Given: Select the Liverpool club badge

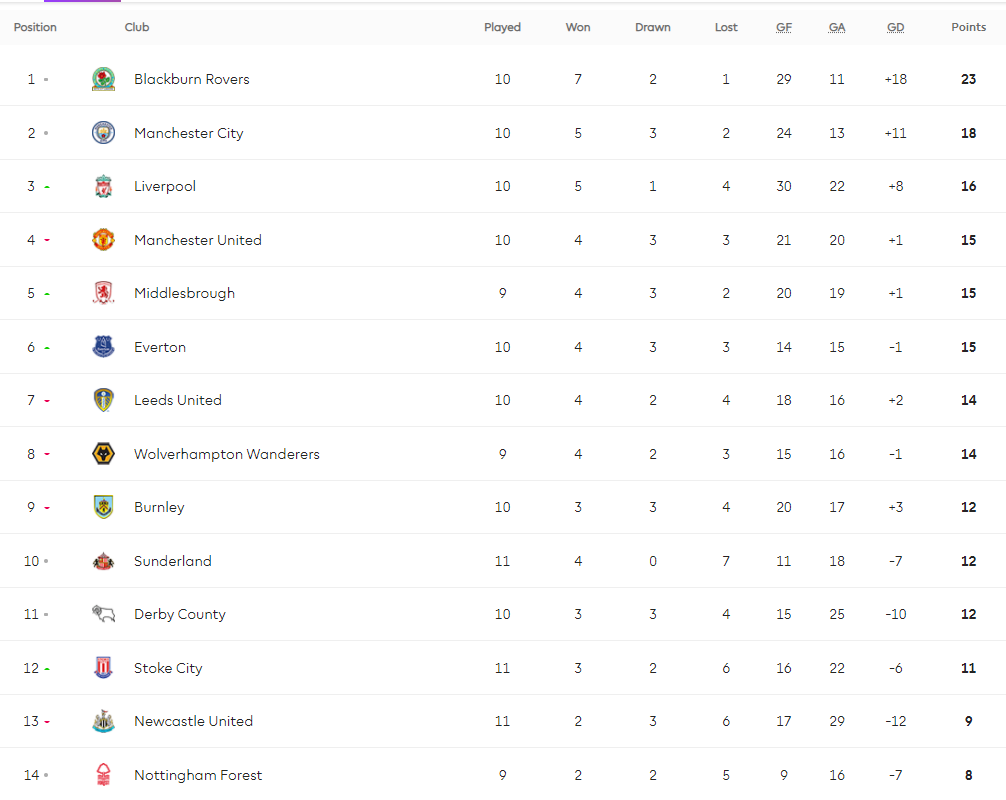Looking at the screenshot, I should click(103, 186).
